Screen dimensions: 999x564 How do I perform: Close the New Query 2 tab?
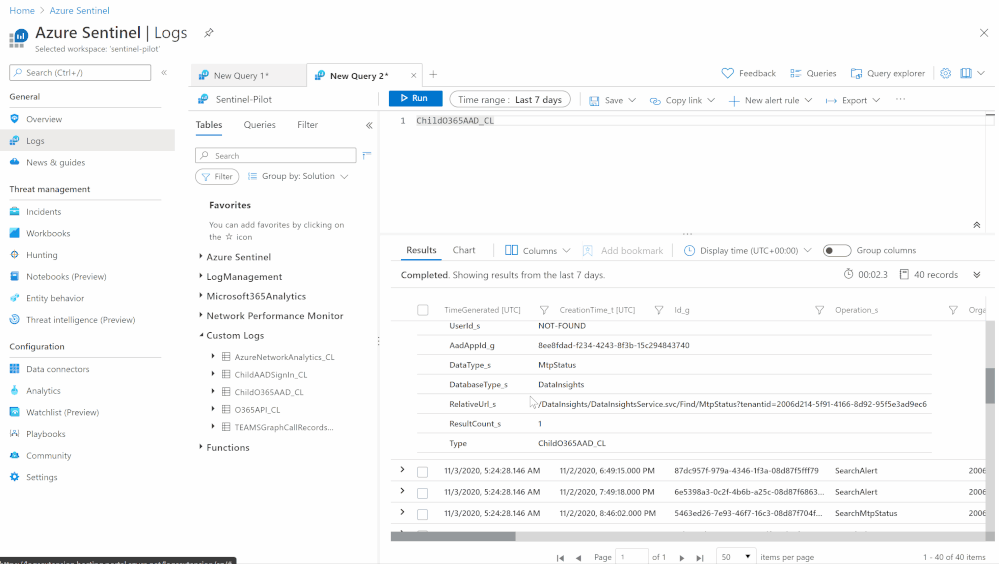413,75
